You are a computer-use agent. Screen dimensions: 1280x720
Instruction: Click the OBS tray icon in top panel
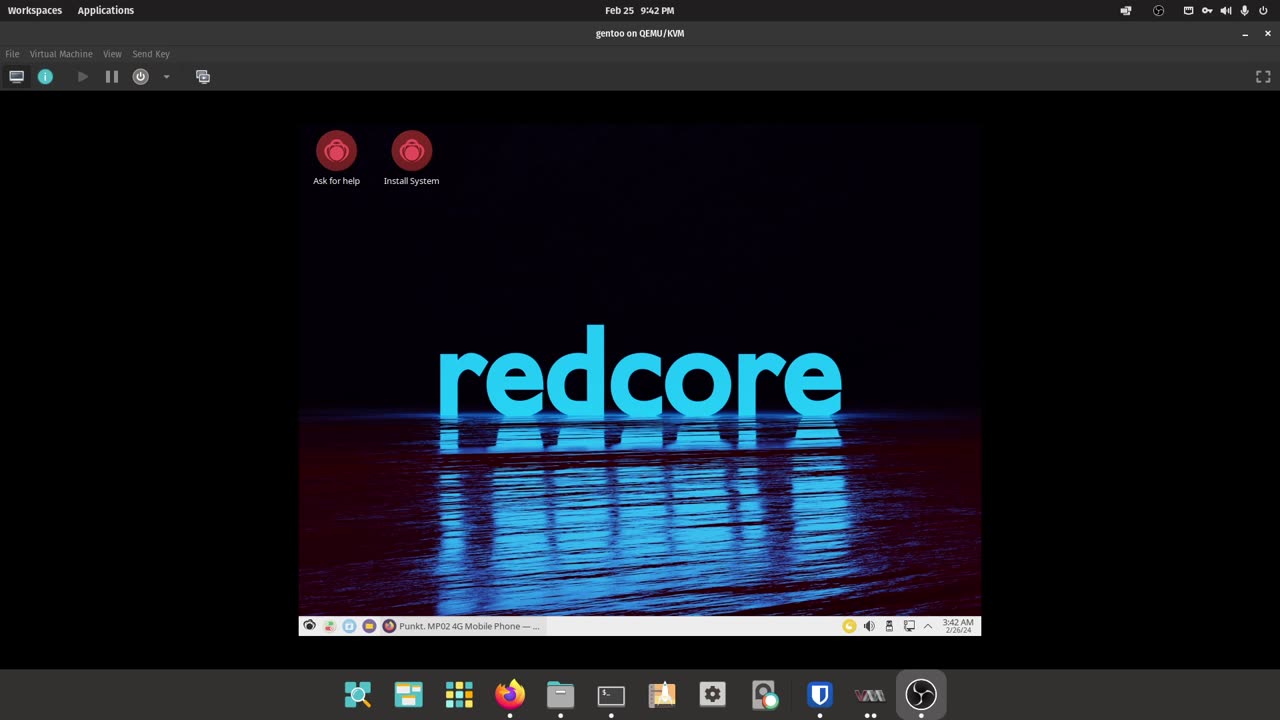(x=1159, y=10)
